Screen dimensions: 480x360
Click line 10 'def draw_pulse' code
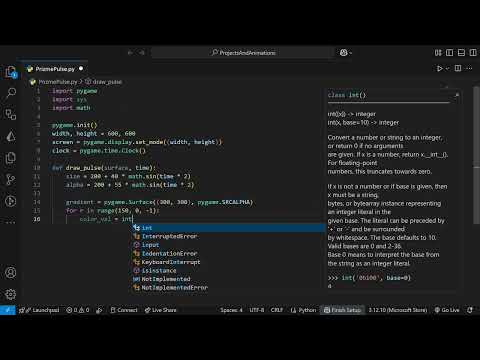pyautogui.click(x=104, y=168)
